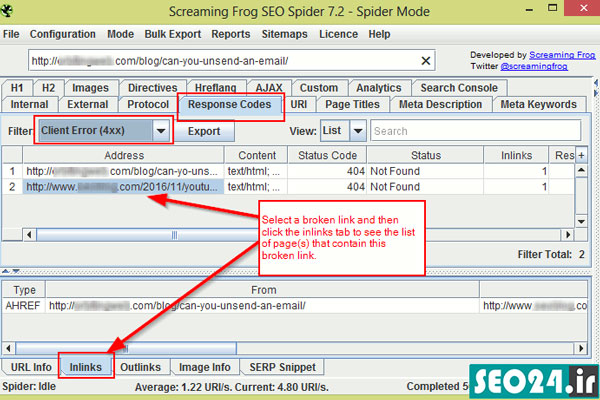Viewport: 600px width, 400px height.
Task: Switch to the Page Titles tab
Action: pyautogui.click(x=352, y=104)
